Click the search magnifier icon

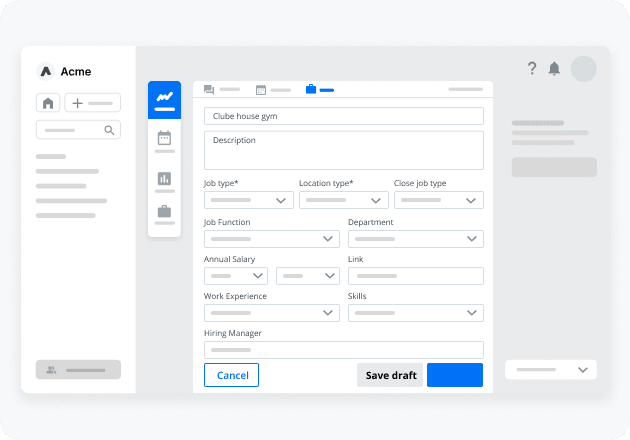tap(109, 130)
